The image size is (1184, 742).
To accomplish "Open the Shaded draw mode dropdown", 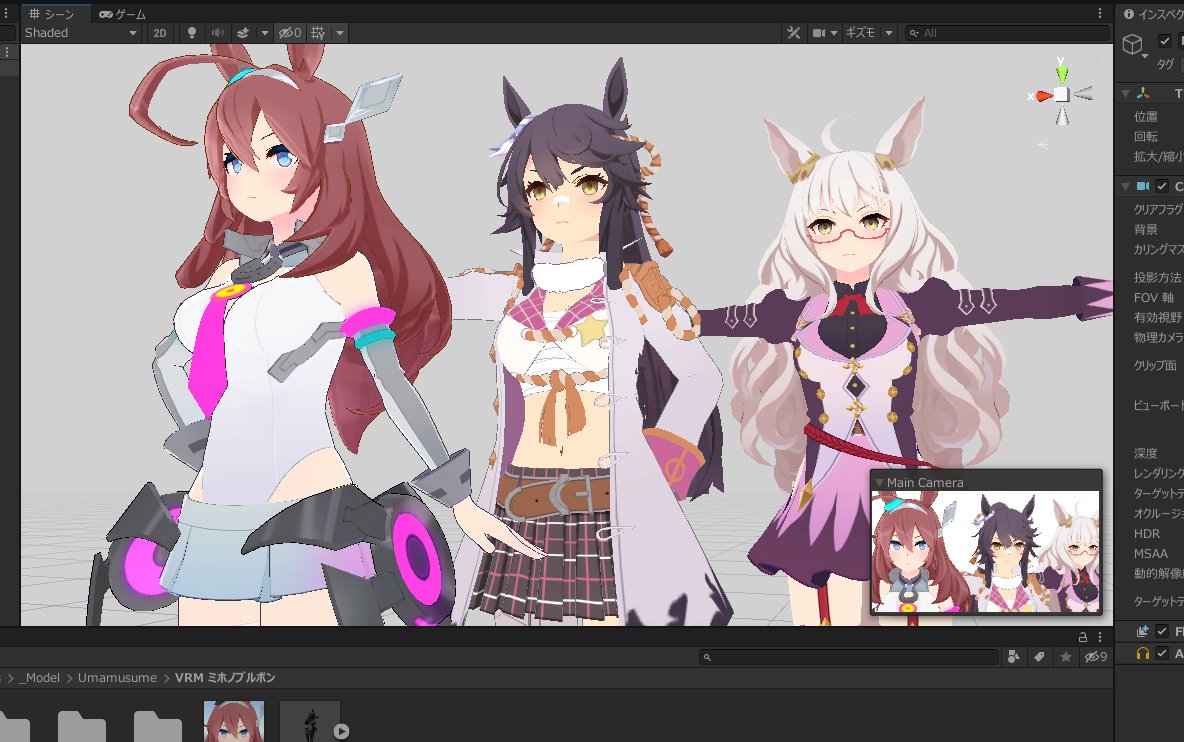I will coord(80,32).
